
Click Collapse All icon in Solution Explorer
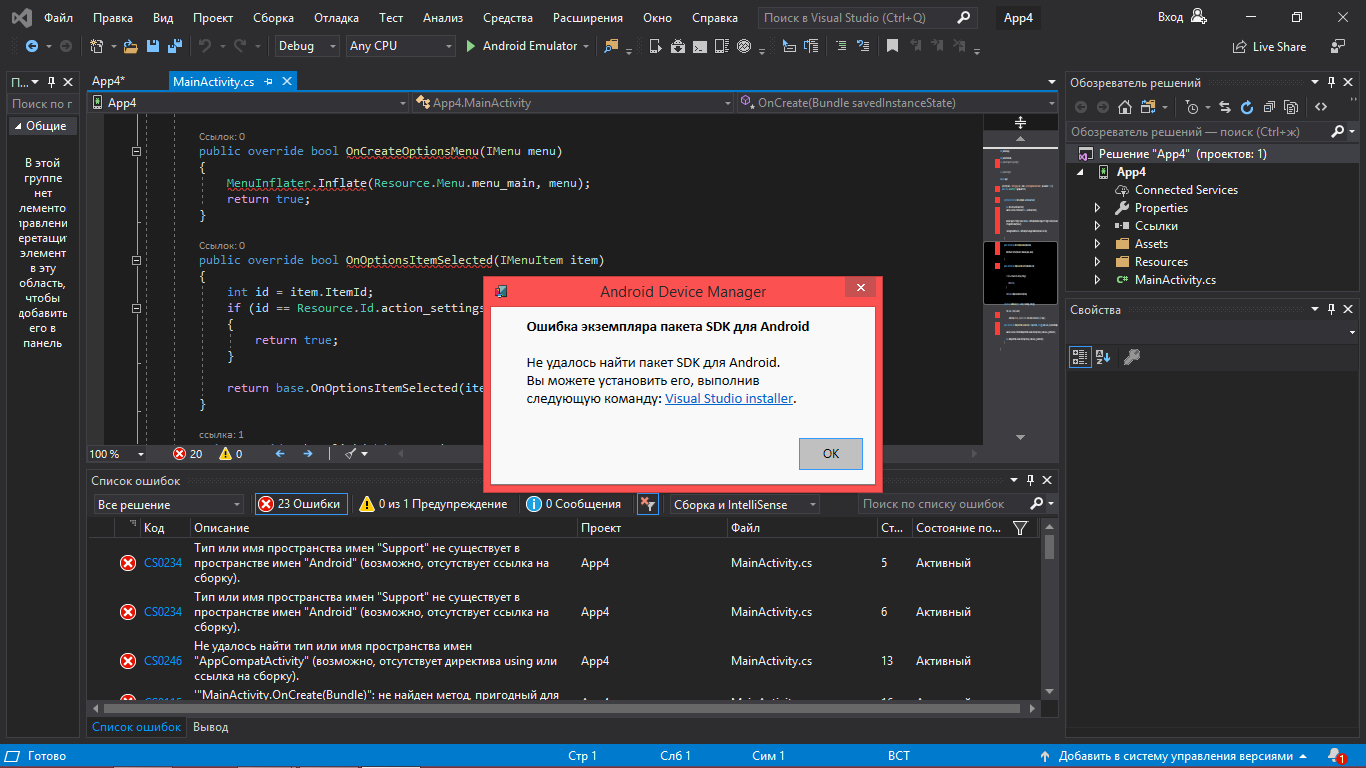[x=1269, y=107]
